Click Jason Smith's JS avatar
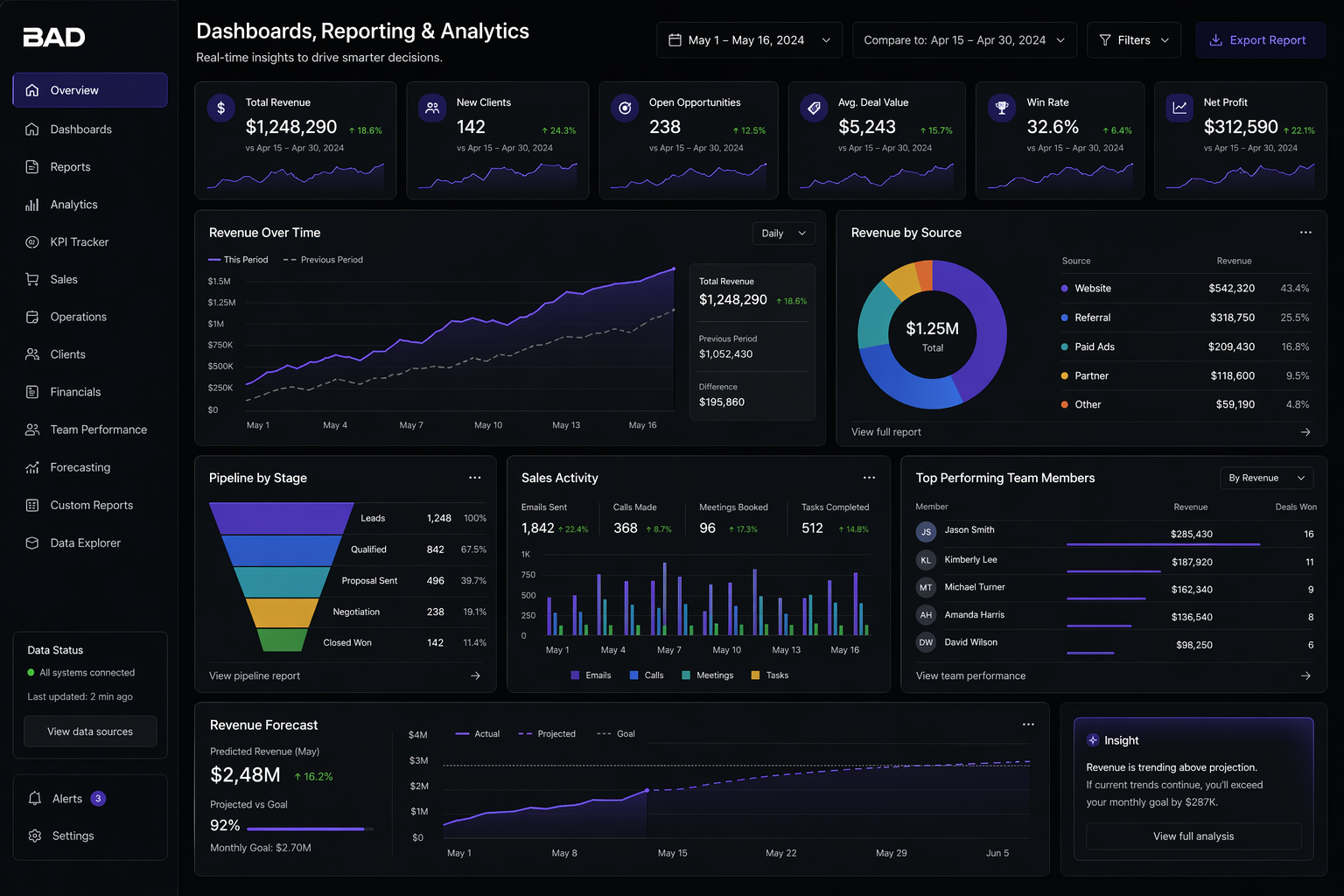The image size is (1344, 896). pos(926,532)
